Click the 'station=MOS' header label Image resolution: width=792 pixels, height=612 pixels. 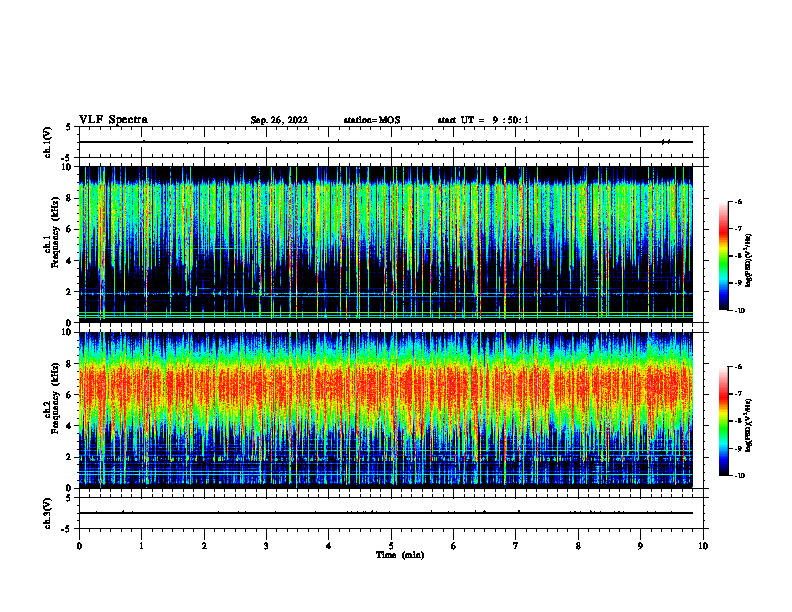[x=372, y=120]
